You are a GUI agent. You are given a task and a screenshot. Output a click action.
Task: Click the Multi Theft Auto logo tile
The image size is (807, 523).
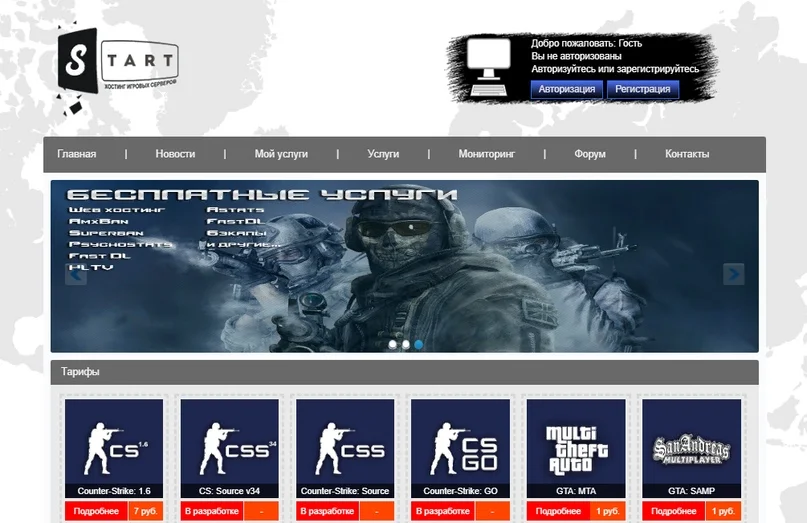point(576,442)
